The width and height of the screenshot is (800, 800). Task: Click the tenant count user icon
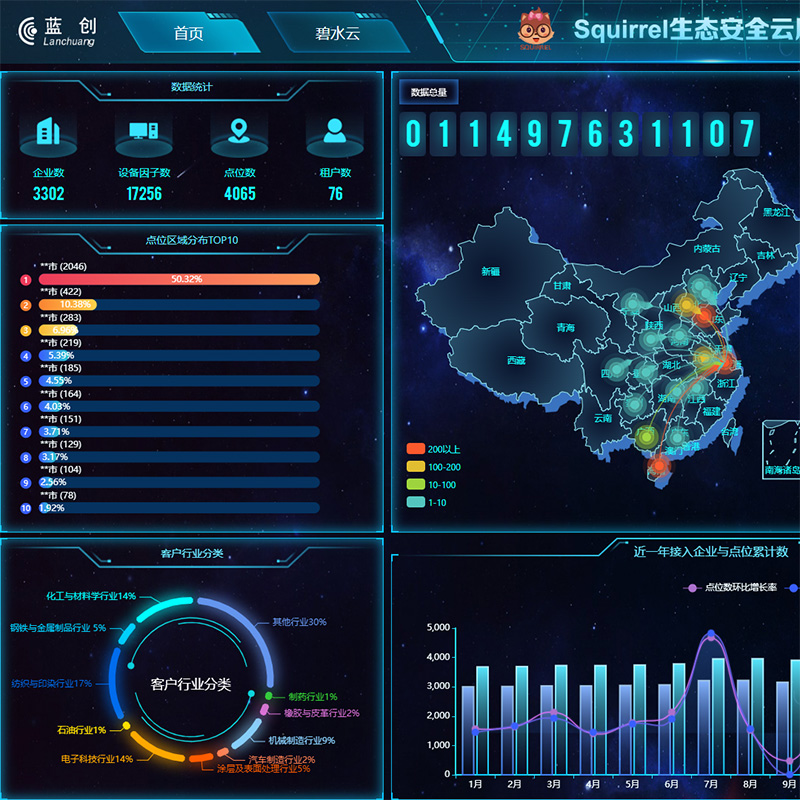tap(334, 131)
